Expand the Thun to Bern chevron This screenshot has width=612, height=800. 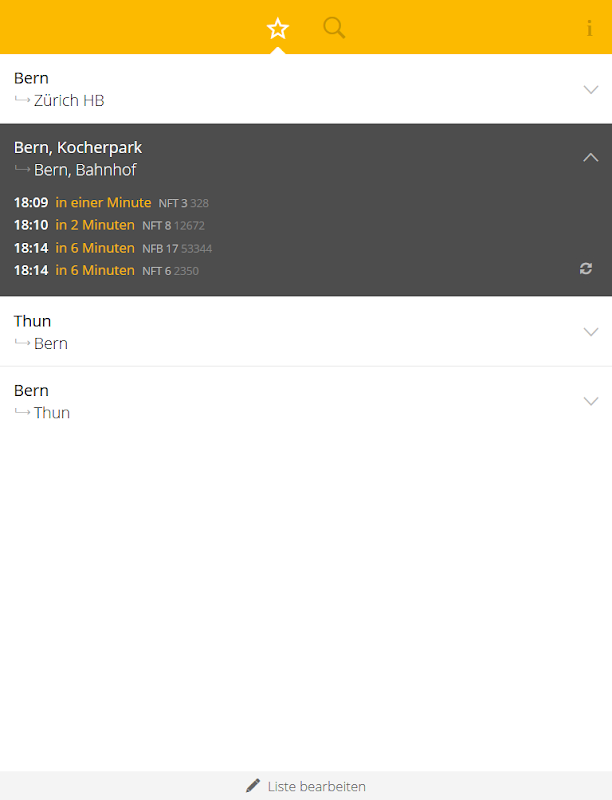click(x=590, y=332)
